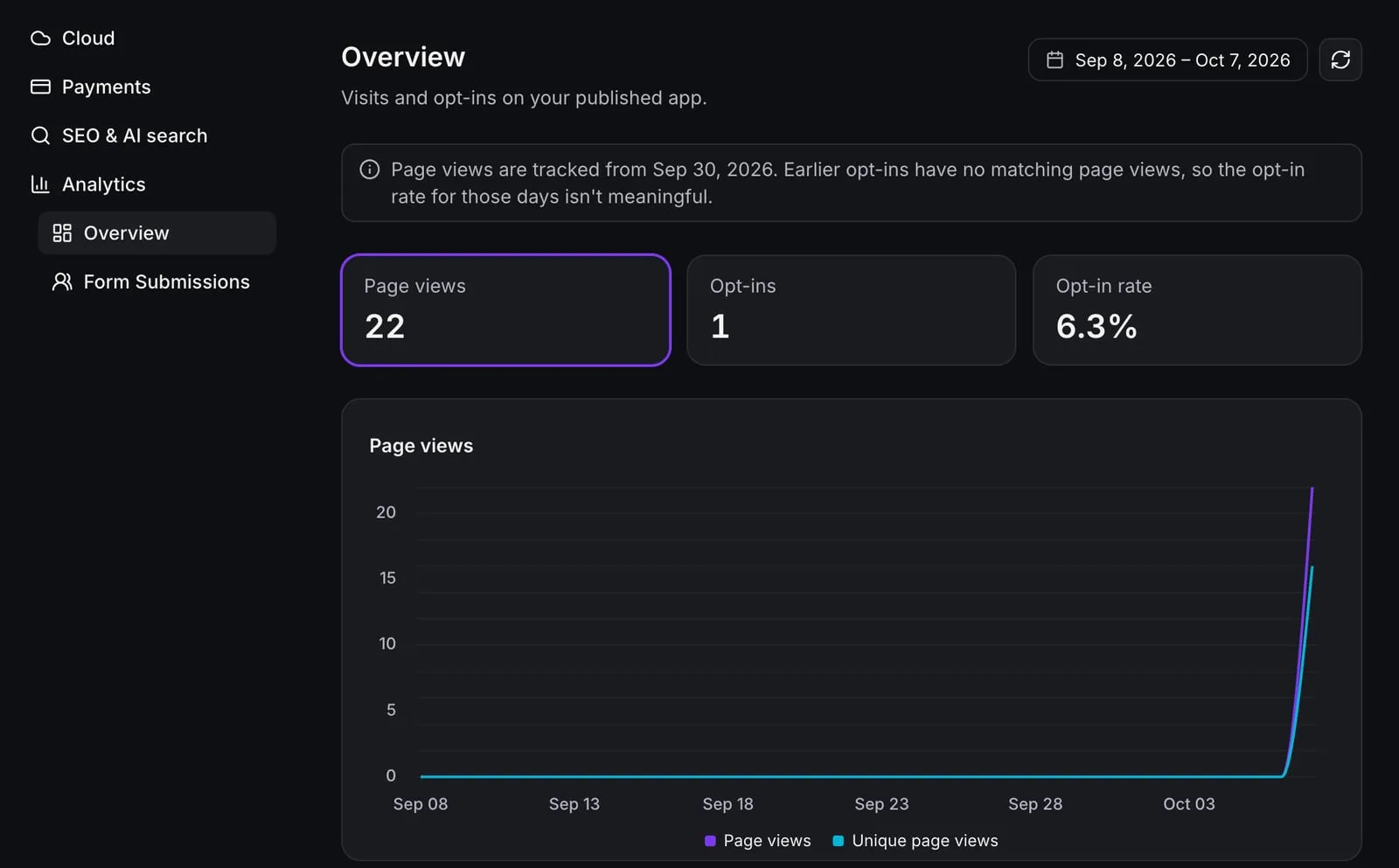Click the SEO & AI search magnifier icon
The image size is (1399, 868).
[40, 135]
